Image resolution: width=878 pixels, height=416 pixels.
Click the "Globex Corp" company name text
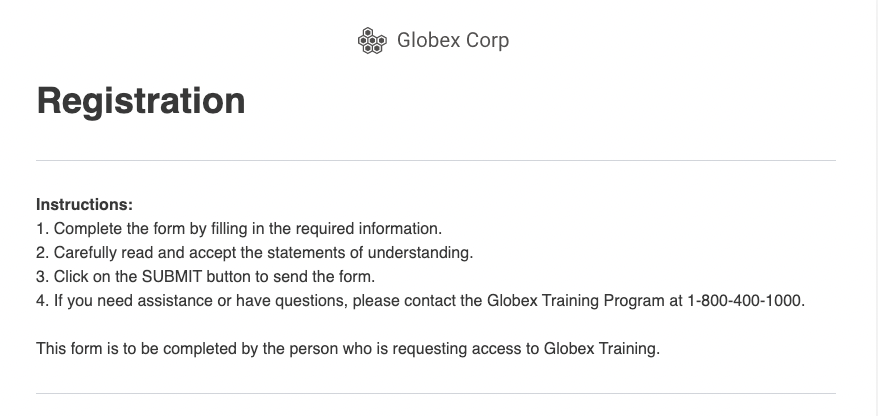pos(453,40)
